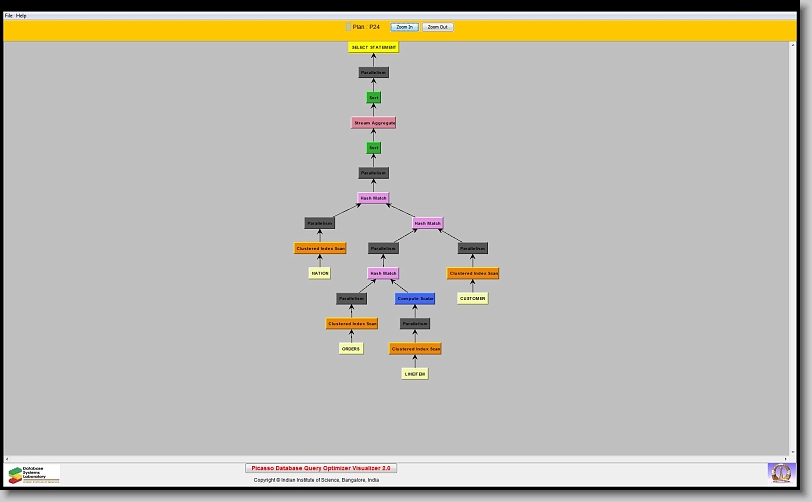This screenshot has height=502, width=812.
Task: Select the CUSTOMER table node
Action: pos(473,298)
